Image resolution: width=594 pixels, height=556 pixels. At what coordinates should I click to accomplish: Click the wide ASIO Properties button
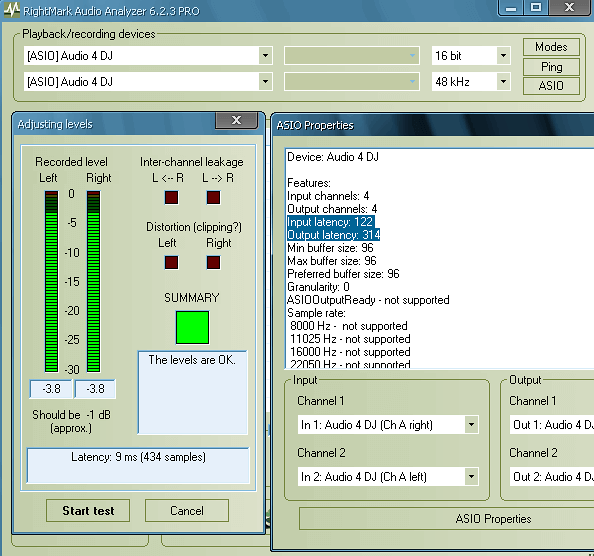tap(447, 519)
